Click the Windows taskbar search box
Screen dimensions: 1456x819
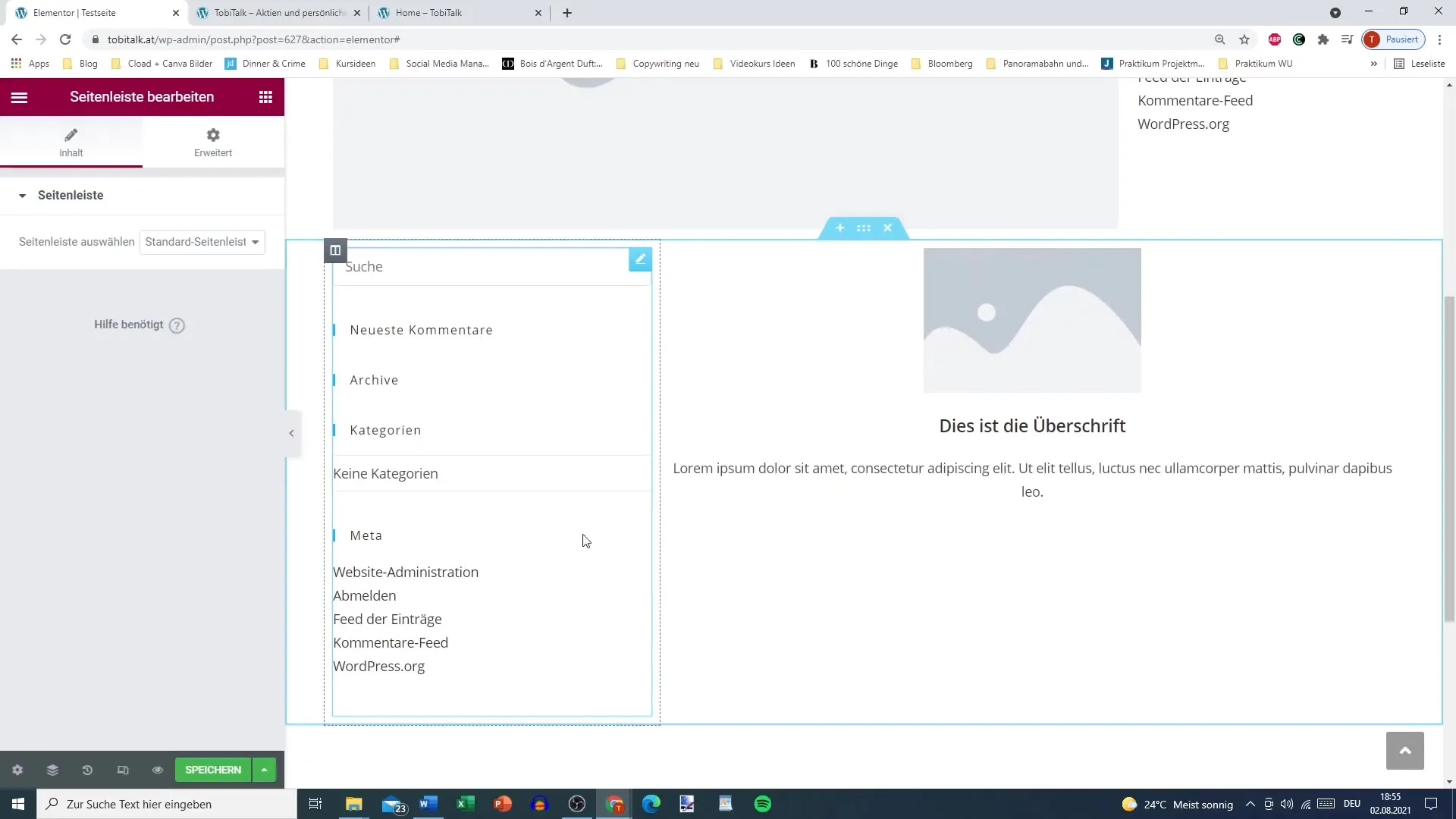[x=167, y=804]
